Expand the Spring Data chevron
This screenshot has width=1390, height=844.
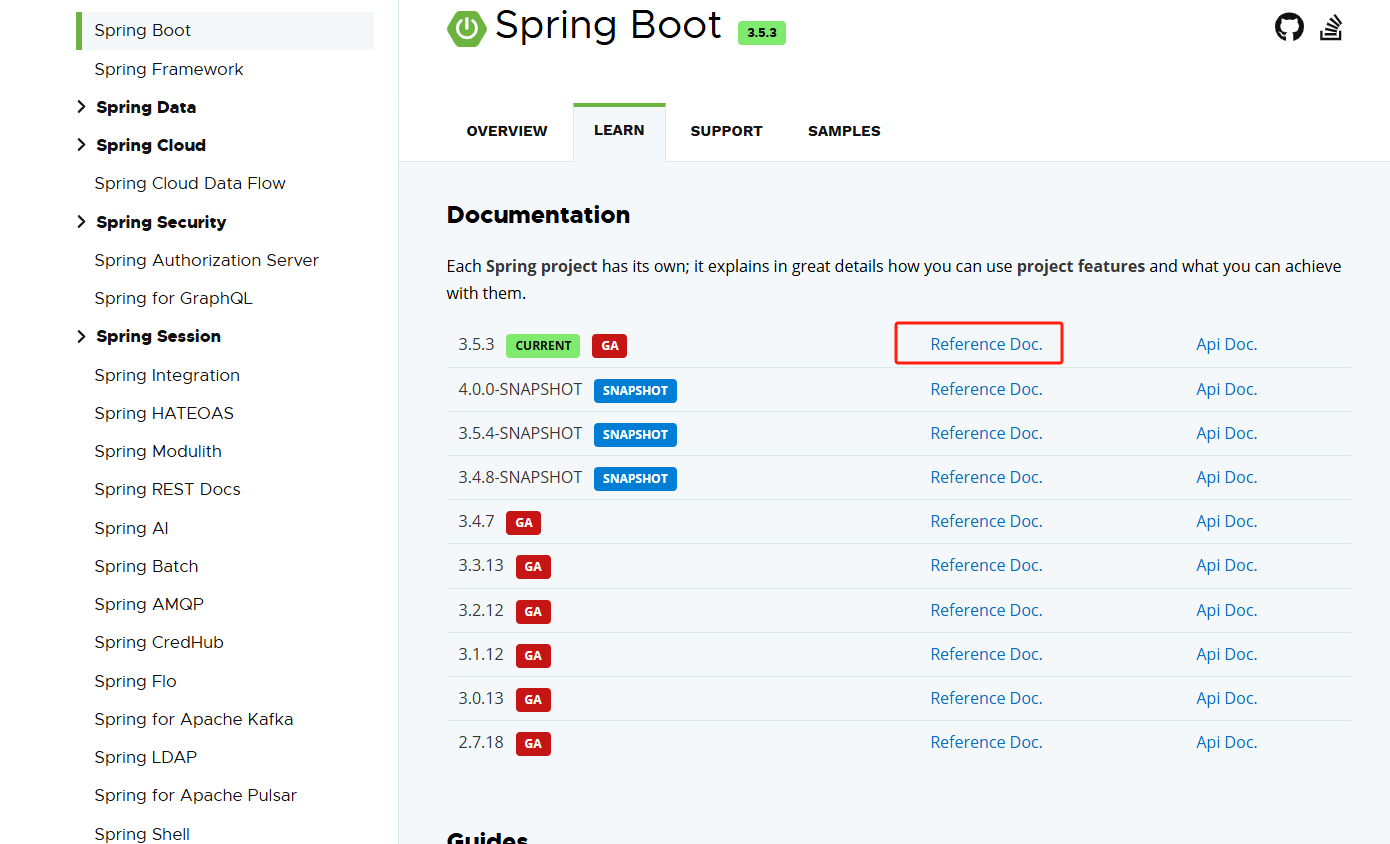(81, 107)
